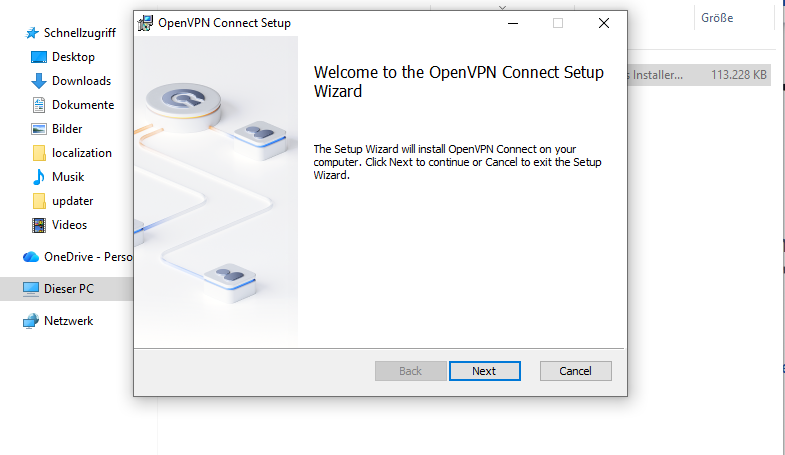Viewport: 785px width, 455px height.
Task: Click the OpenVPN installer title bar icon
Action: tap(146, 22)
